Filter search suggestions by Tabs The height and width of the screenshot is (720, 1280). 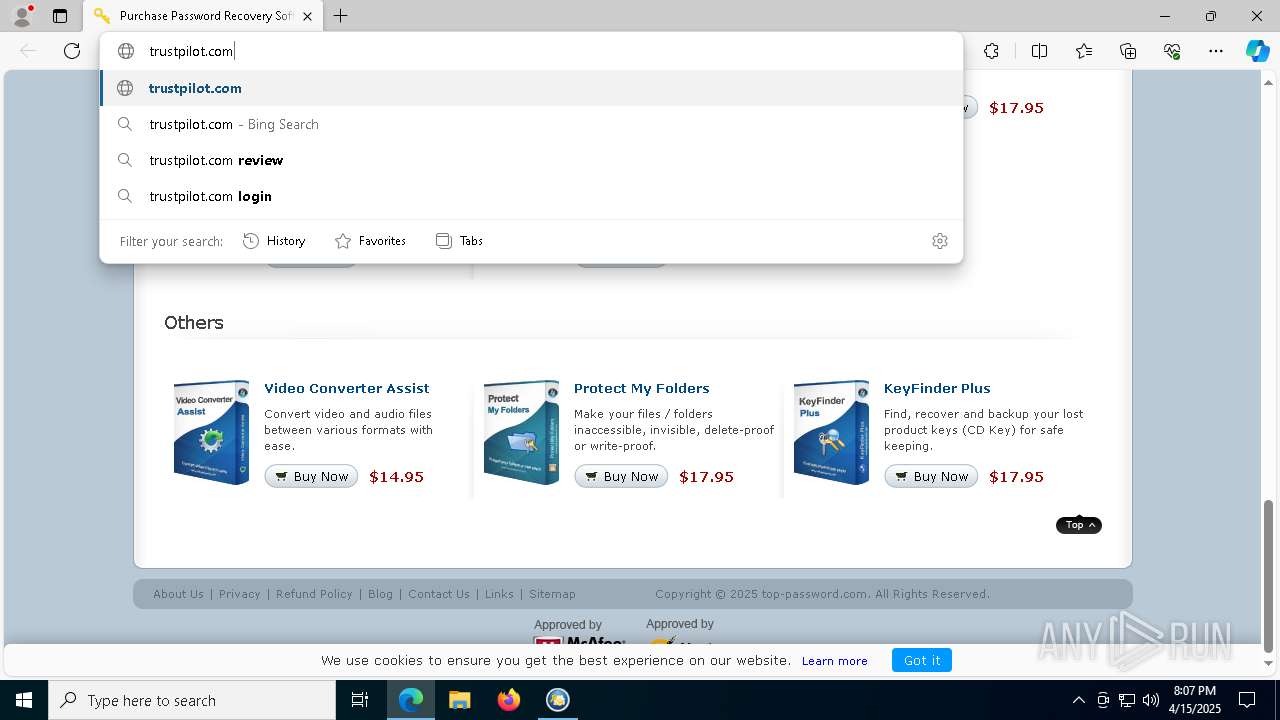point(460,241)
